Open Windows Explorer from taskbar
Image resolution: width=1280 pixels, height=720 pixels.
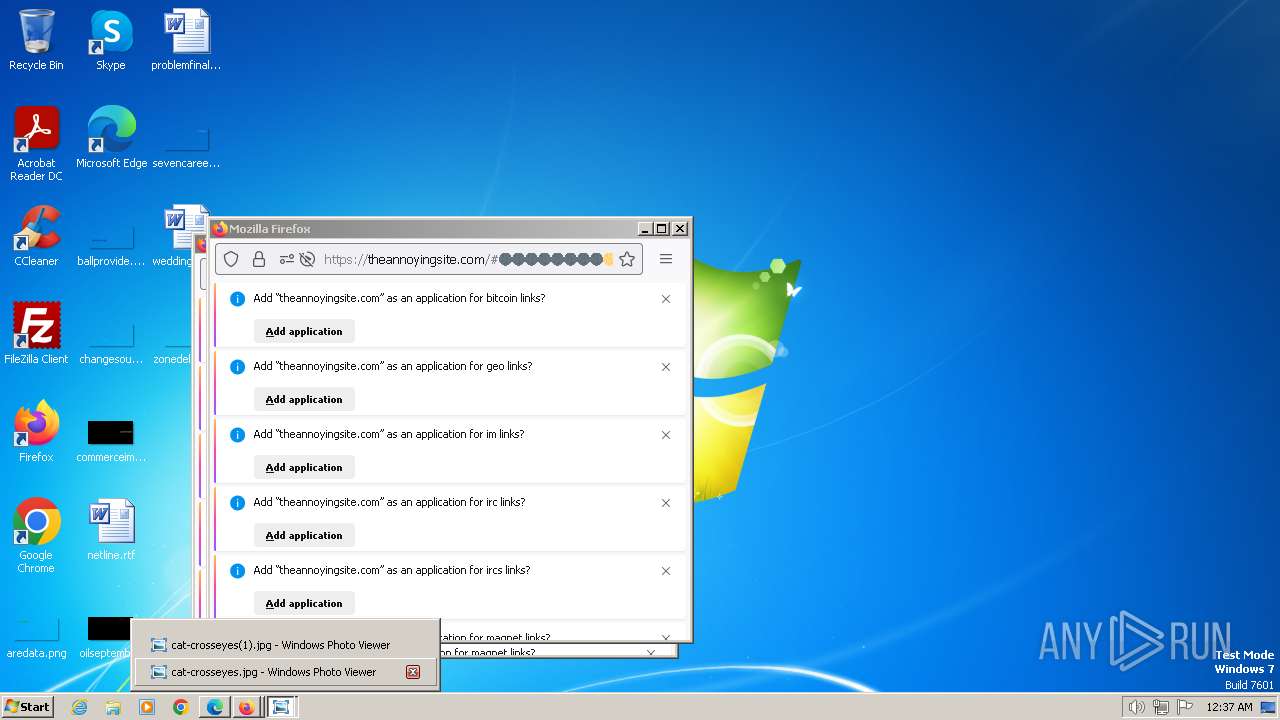(x=113, y=707)
